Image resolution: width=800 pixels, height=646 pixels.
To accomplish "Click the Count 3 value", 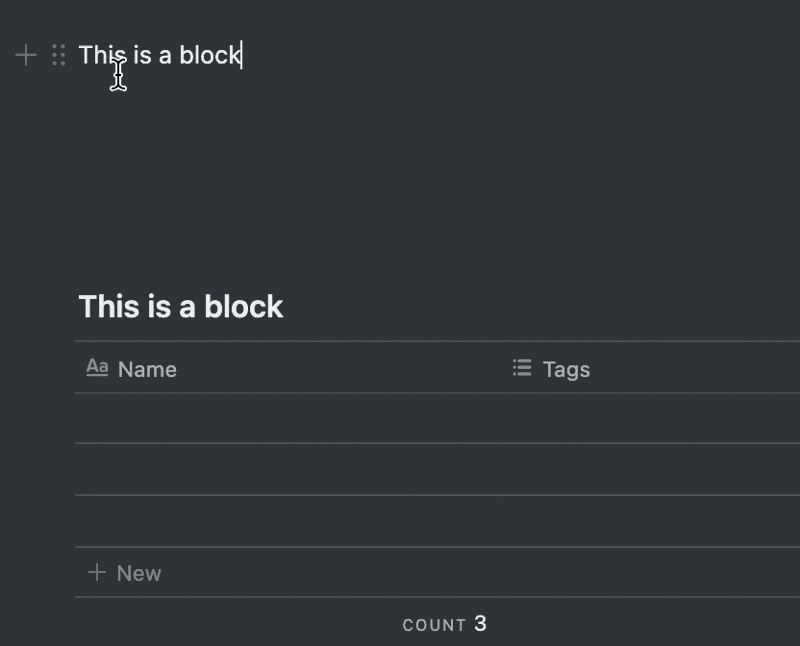I will (478, 623).
